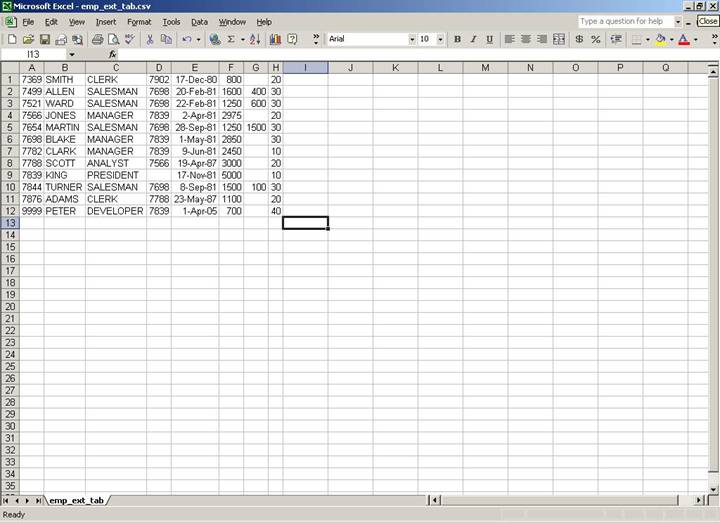This screenshot has width=720, height=523.
Task: Click the column C header
Action: [x=115, y=67]
